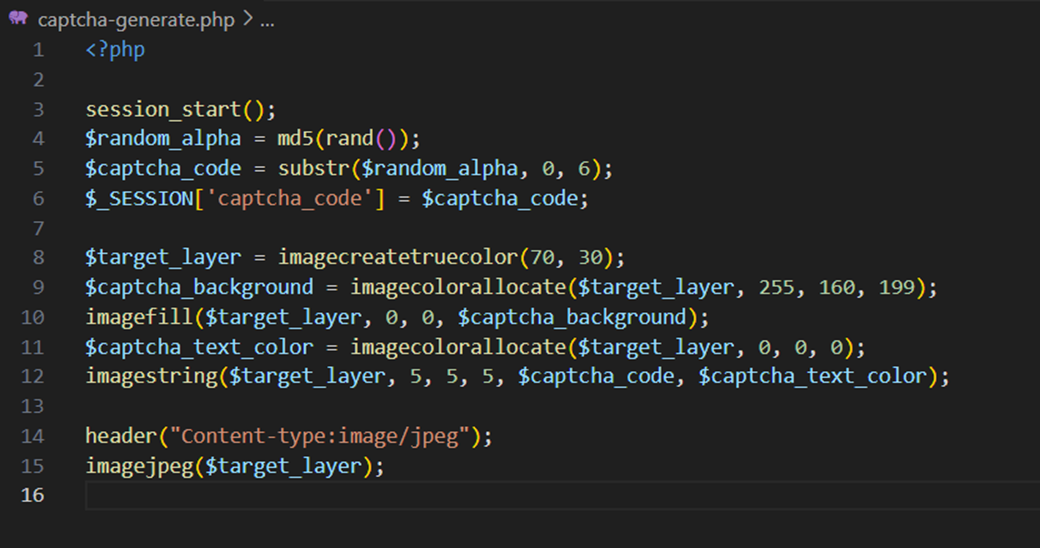Click line number 9 in gutter
The width and height of the screenshot is (1040, 548).
click(x=38, y=287)
